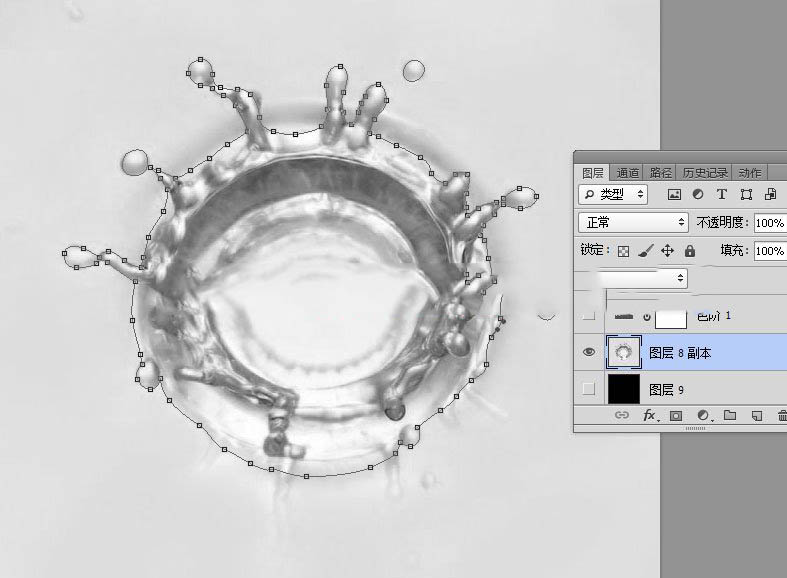Screen dimensions: 787x578
Task: Filter layers by adjustment layer icon
Action: 698,194
